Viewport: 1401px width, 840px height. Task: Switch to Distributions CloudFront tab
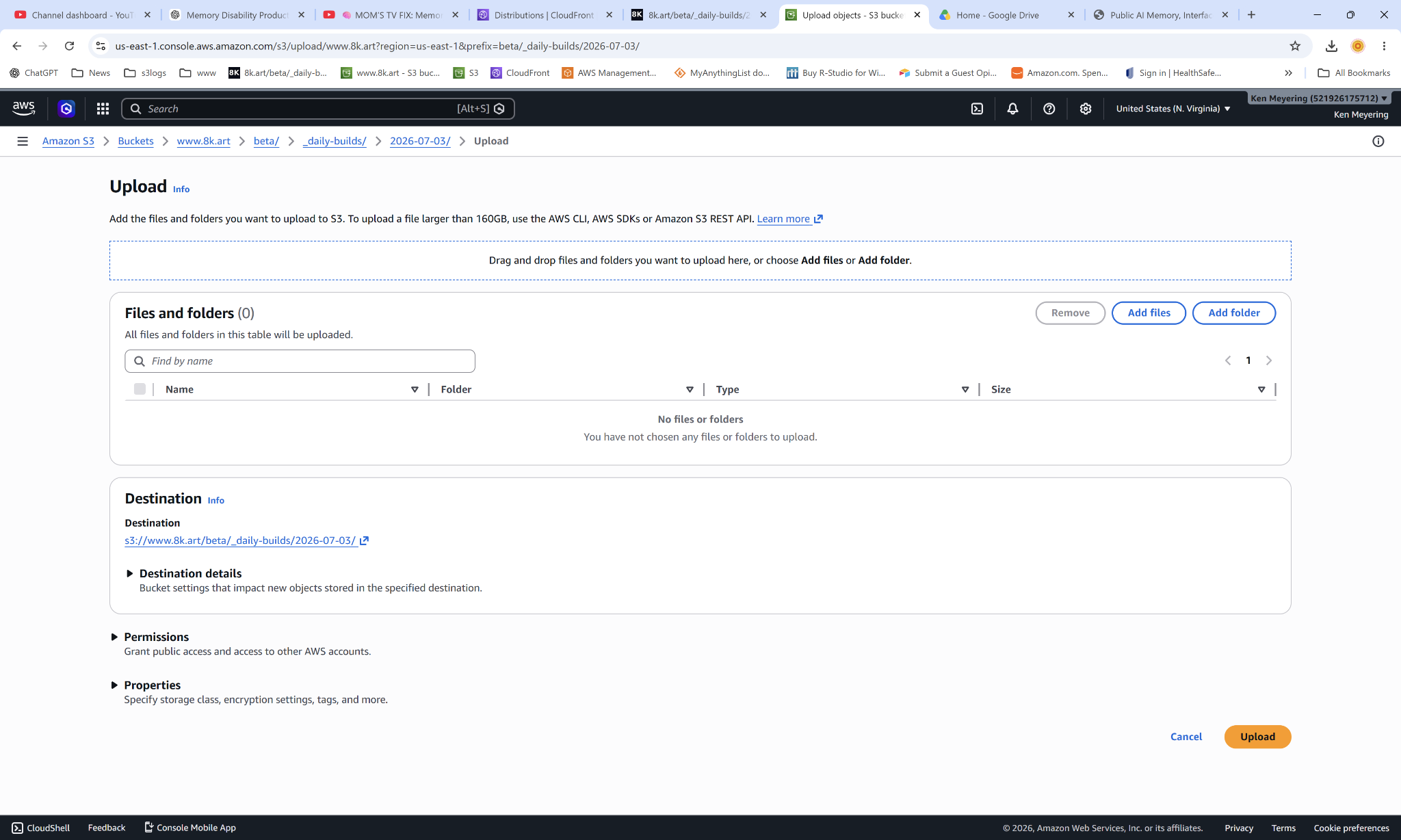544,14
